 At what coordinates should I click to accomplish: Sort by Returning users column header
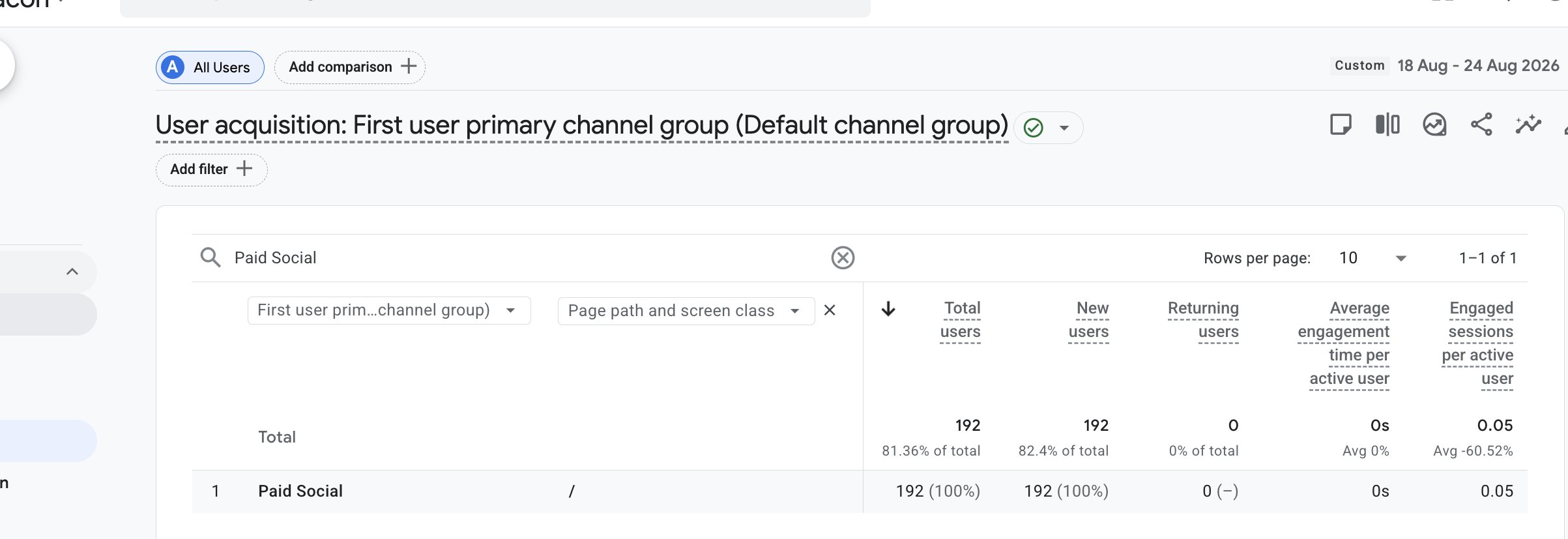[1203, 320]
